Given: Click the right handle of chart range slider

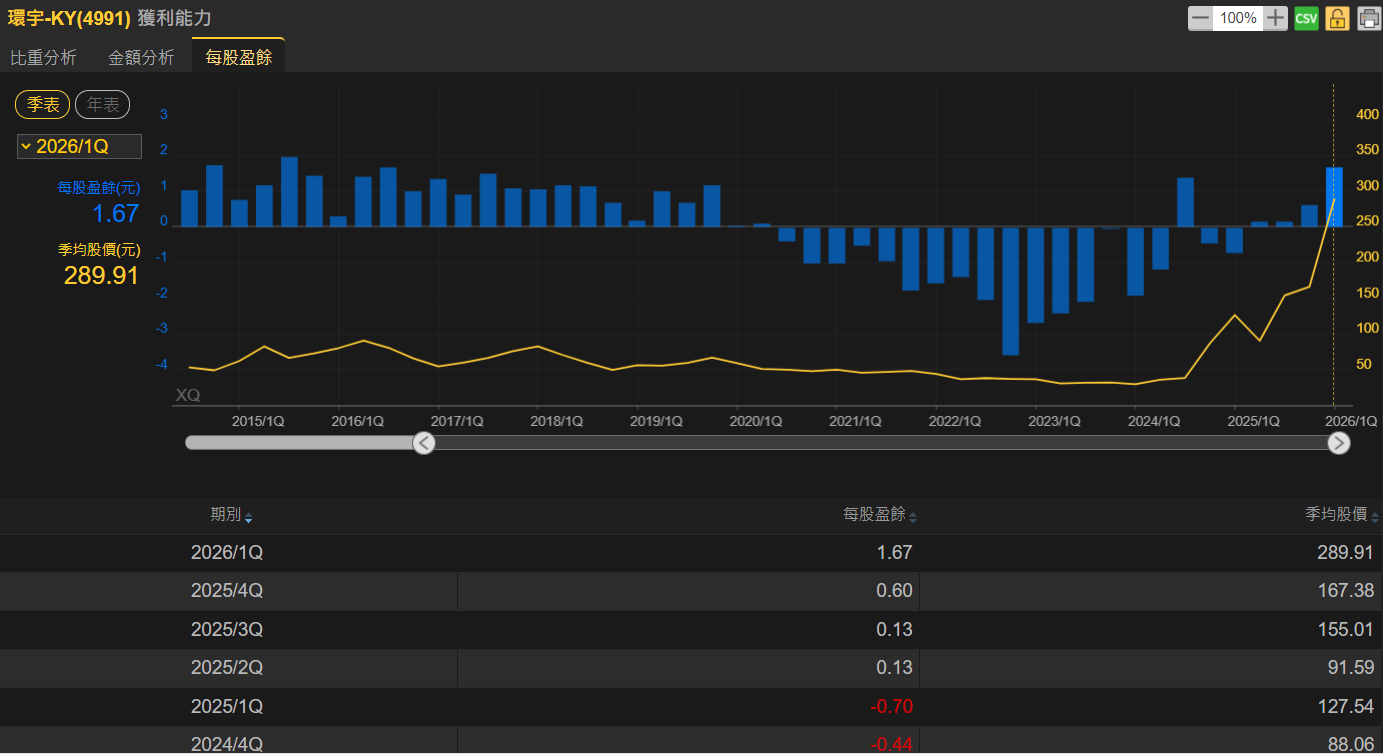Looking at the screenshot, I should [x=1339, y=443].
